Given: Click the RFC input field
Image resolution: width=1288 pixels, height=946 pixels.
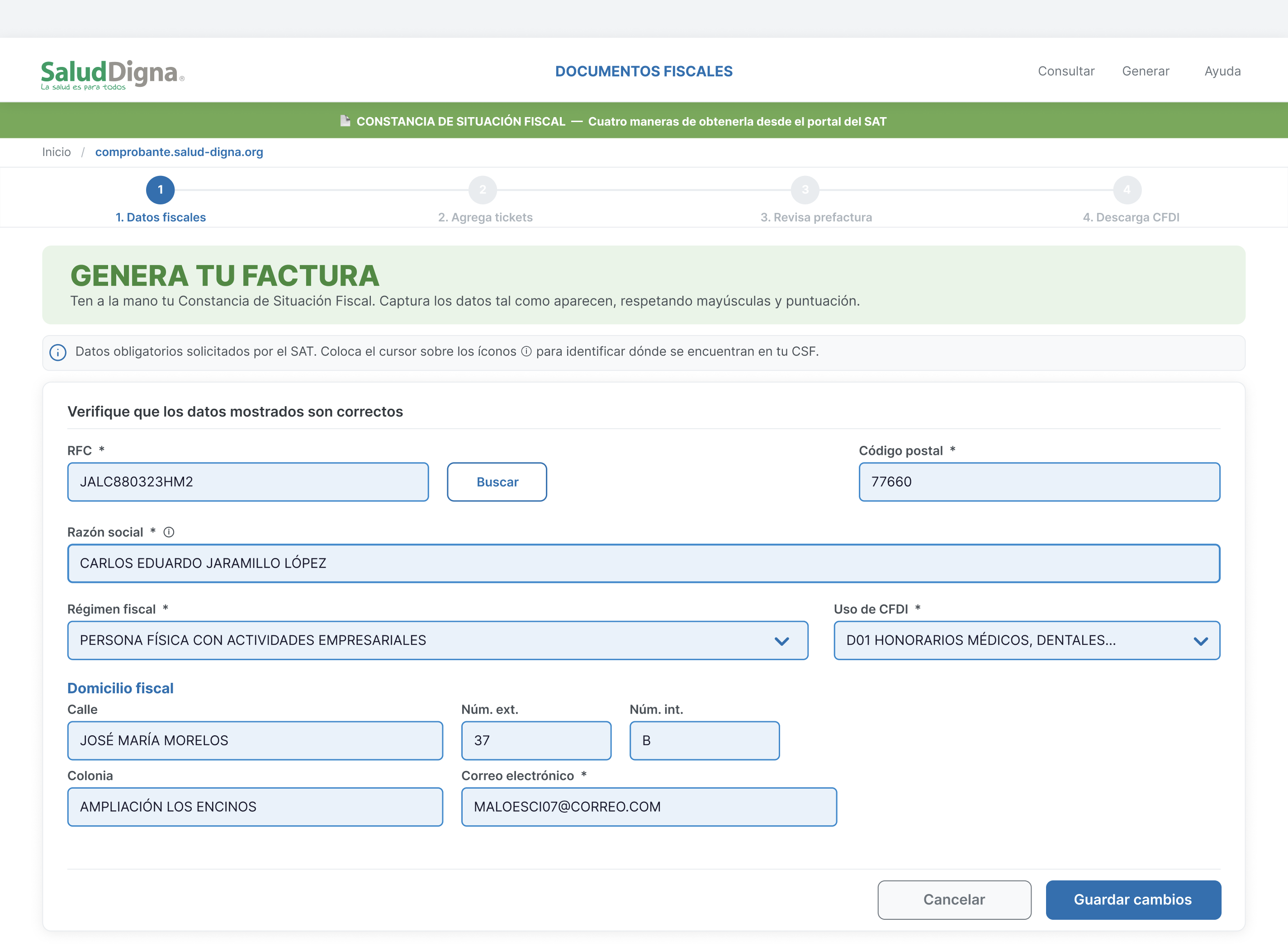Looking at the screenshot, I should point(248,482).
